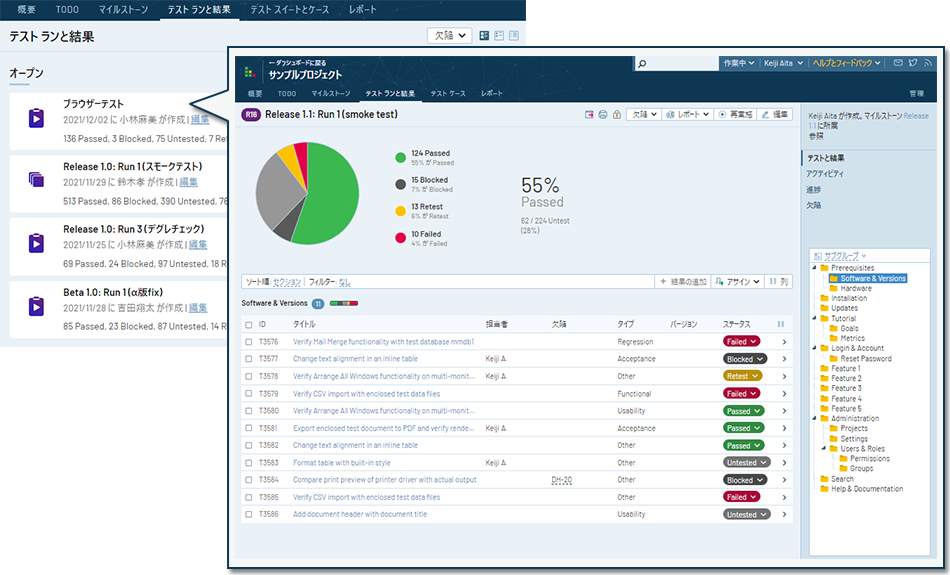Open details arrow for test T3580
Image resolution: width=950 pixels, height=575 pixels.
pos(784,411)
